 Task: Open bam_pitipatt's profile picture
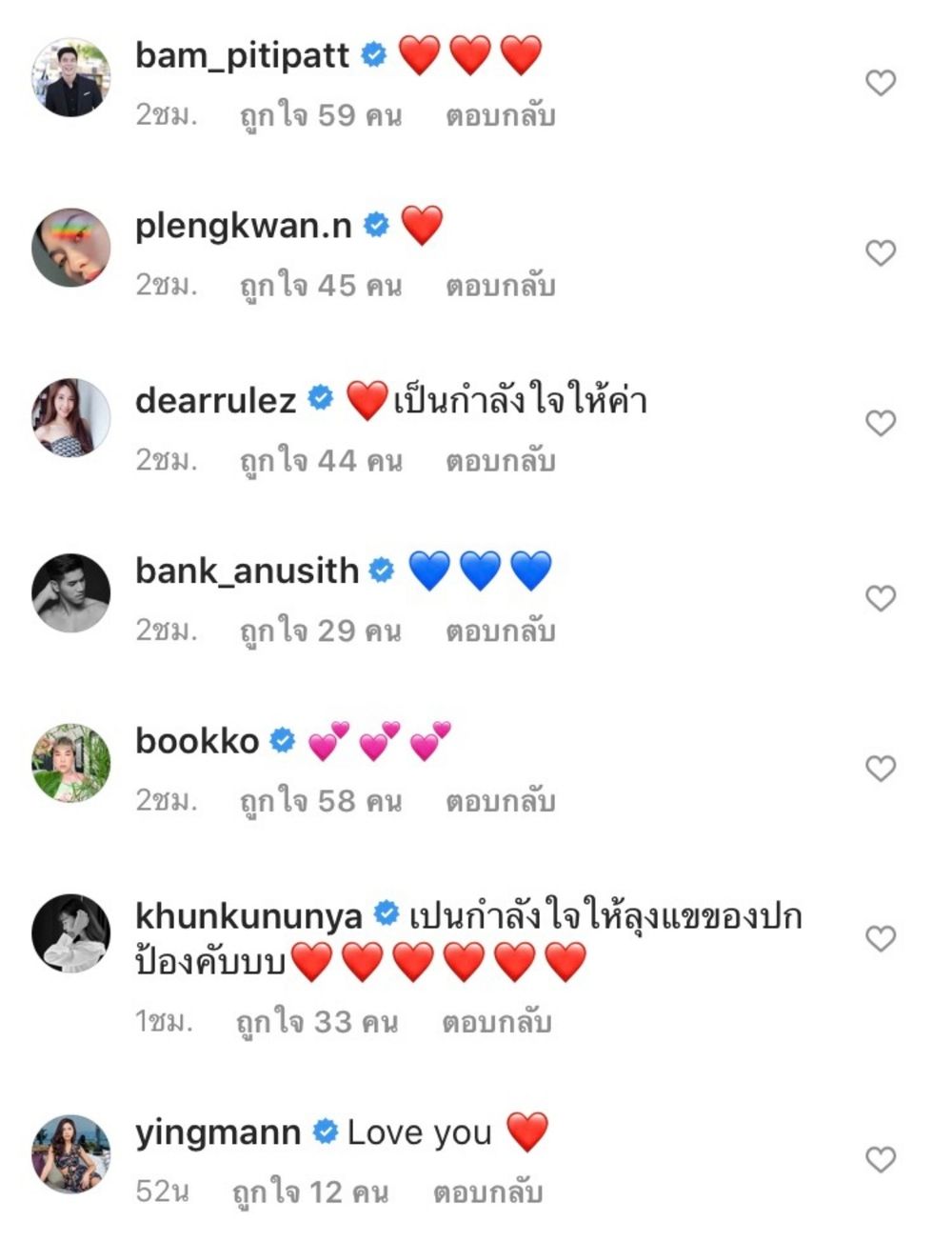click(71, 78)
